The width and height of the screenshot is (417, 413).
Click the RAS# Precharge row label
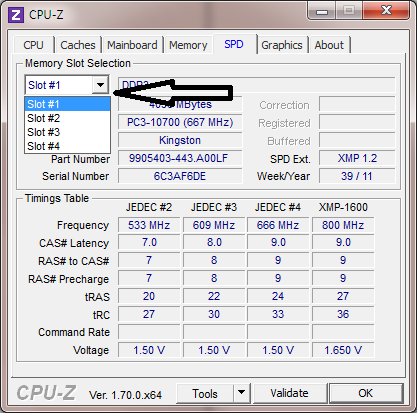point(68,279)
